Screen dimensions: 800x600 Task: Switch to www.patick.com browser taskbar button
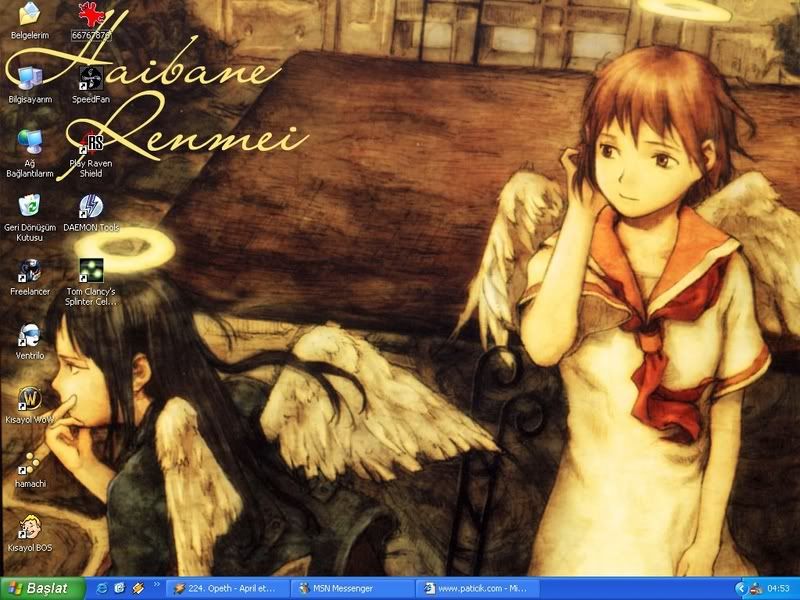[x=478, y=588]
